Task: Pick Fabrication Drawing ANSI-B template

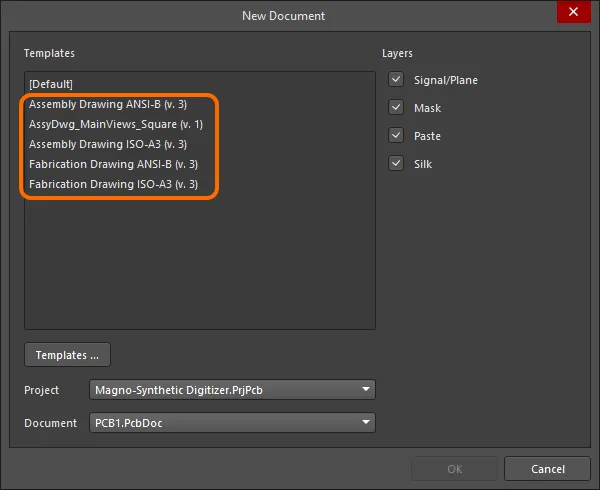Action: 113,164
